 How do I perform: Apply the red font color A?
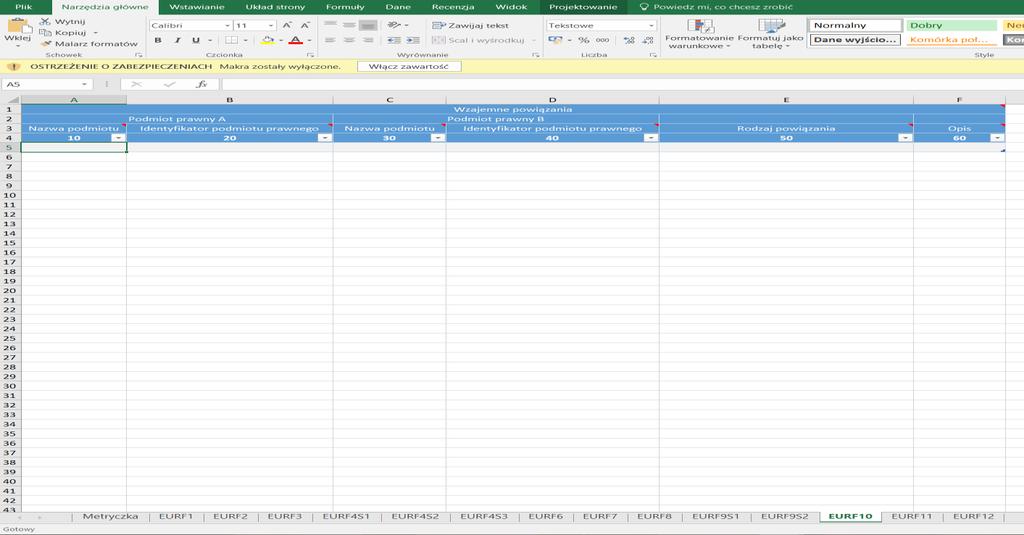(296, 41)
